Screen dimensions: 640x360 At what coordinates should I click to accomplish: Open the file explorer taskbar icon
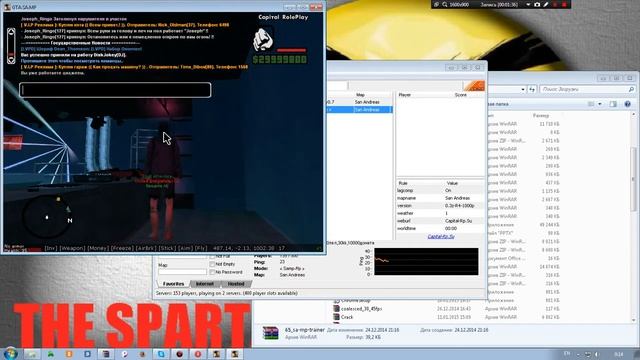[32, 354]
